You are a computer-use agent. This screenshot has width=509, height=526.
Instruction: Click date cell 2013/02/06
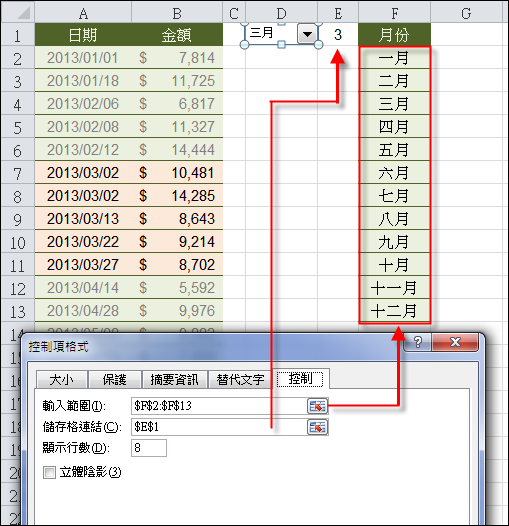[x=83, y=104]
